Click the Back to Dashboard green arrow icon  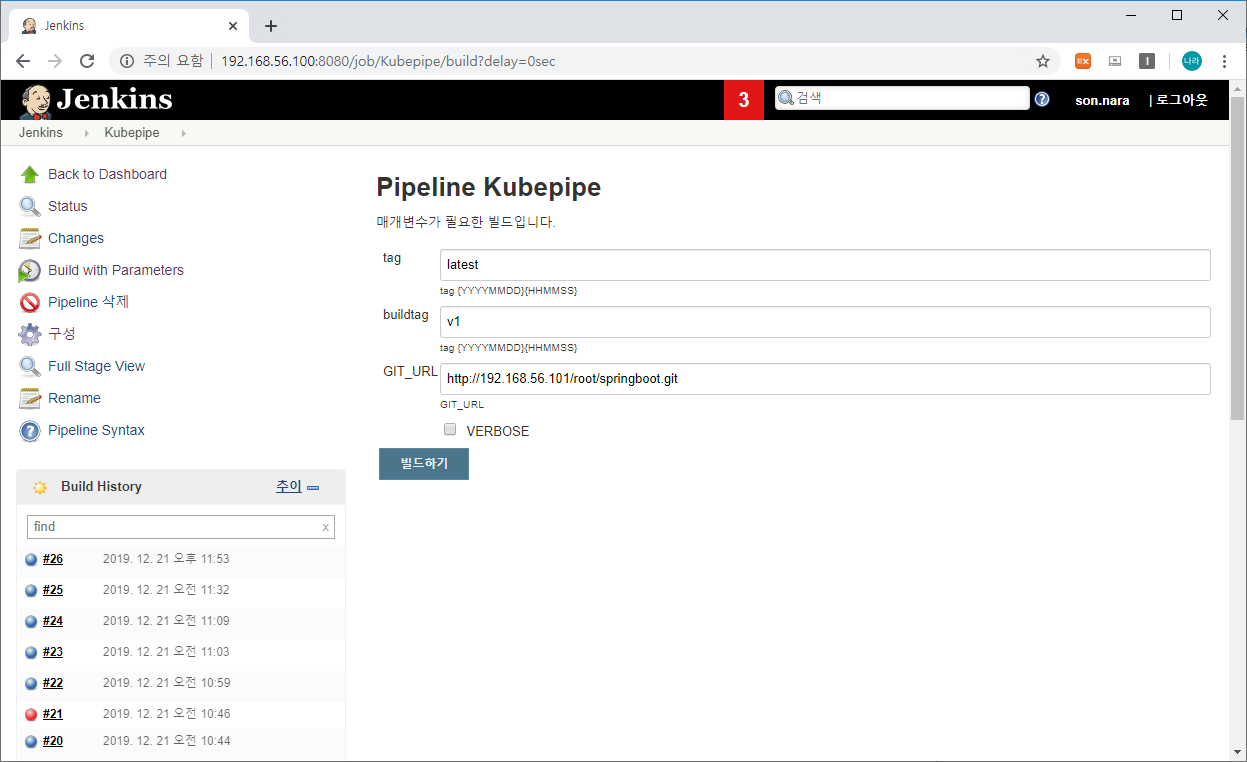[30, 174]
